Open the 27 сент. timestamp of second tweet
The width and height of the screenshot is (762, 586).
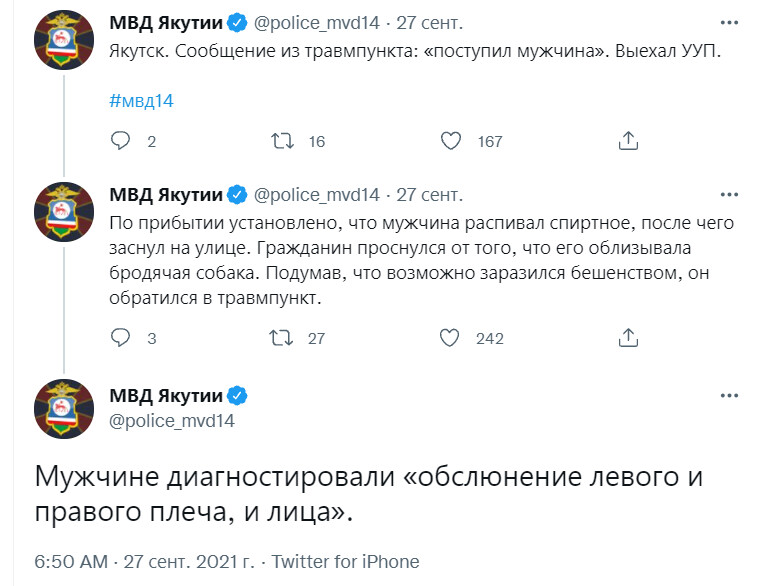click(x=430, y=195)
